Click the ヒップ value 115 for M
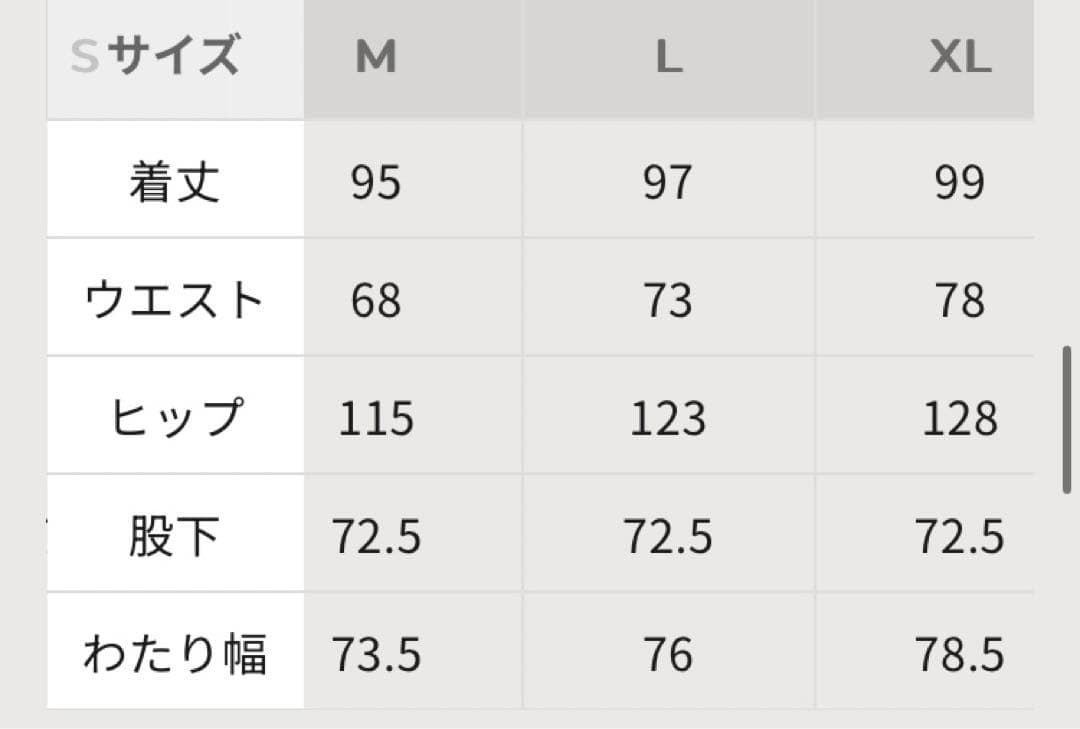 pyautogui.click(x=376, y=419)
